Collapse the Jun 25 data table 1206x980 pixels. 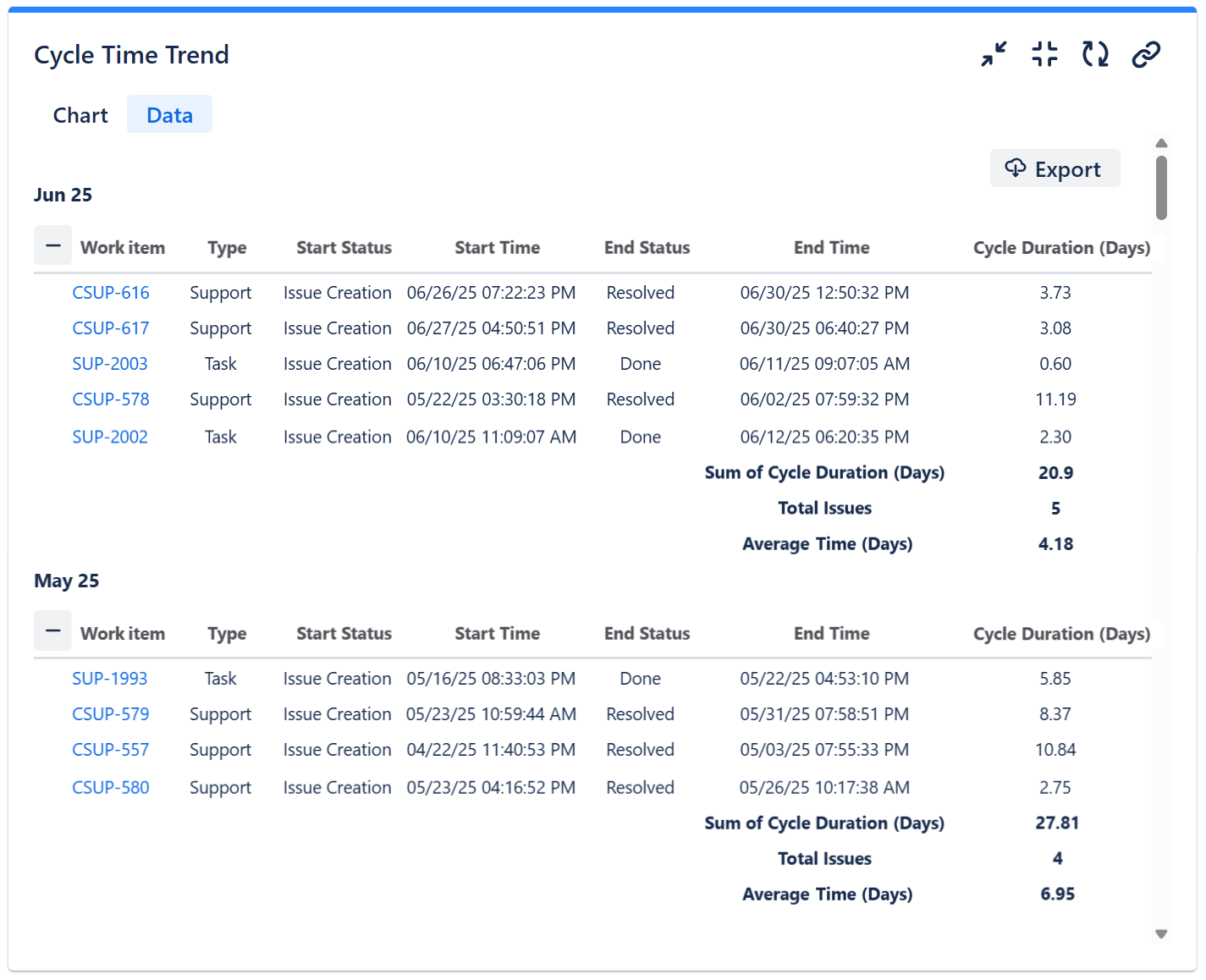[52, 245]
